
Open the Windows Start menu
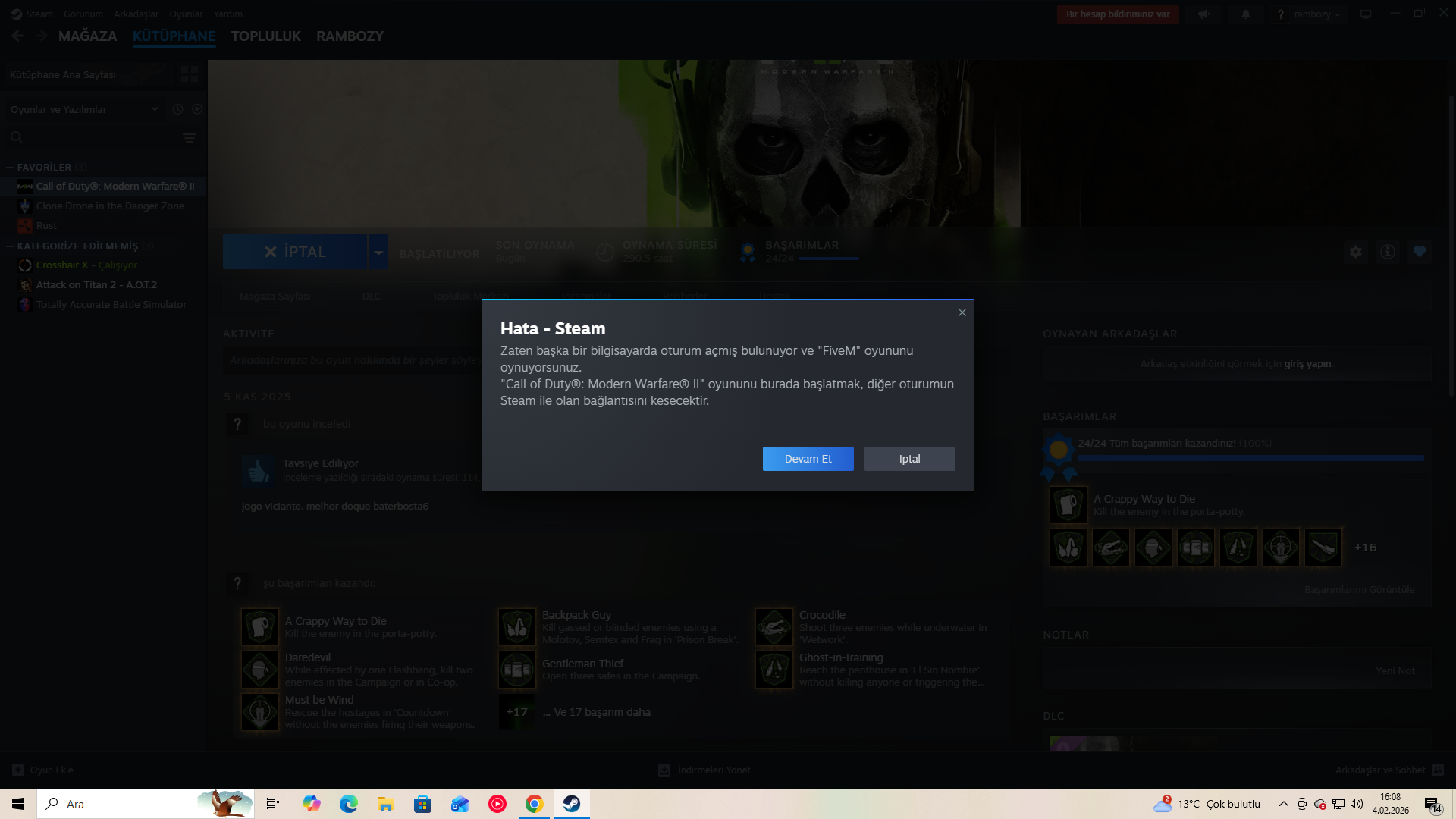18,804
